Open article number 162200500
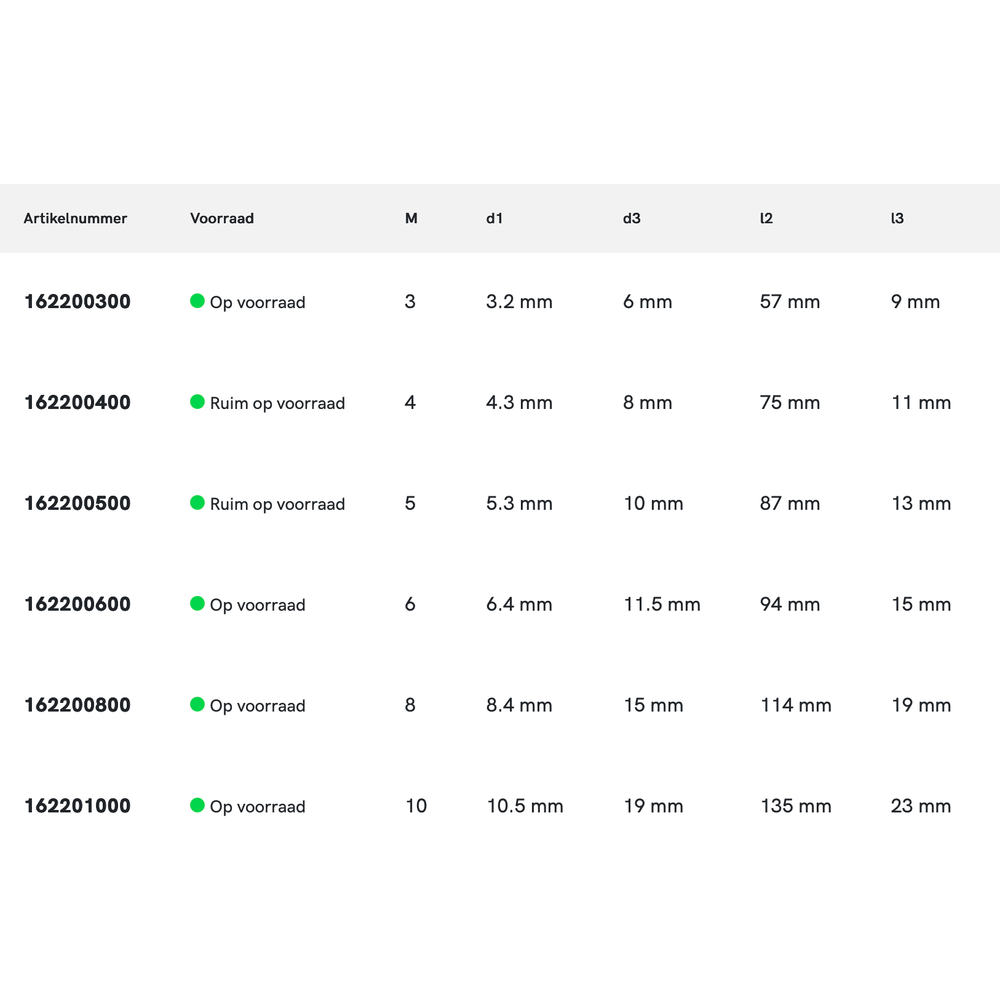 [x=77, y=504]
